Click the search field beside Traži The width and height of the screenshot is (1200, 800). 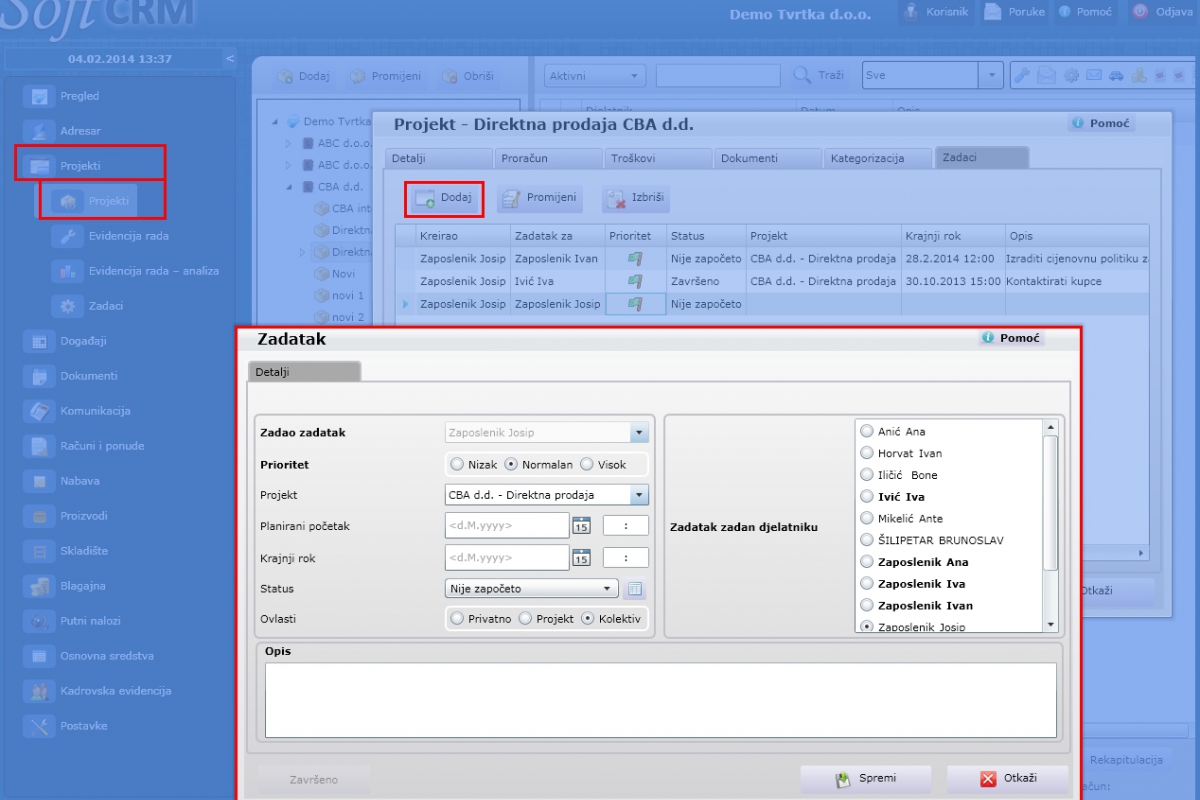(718, 76)
